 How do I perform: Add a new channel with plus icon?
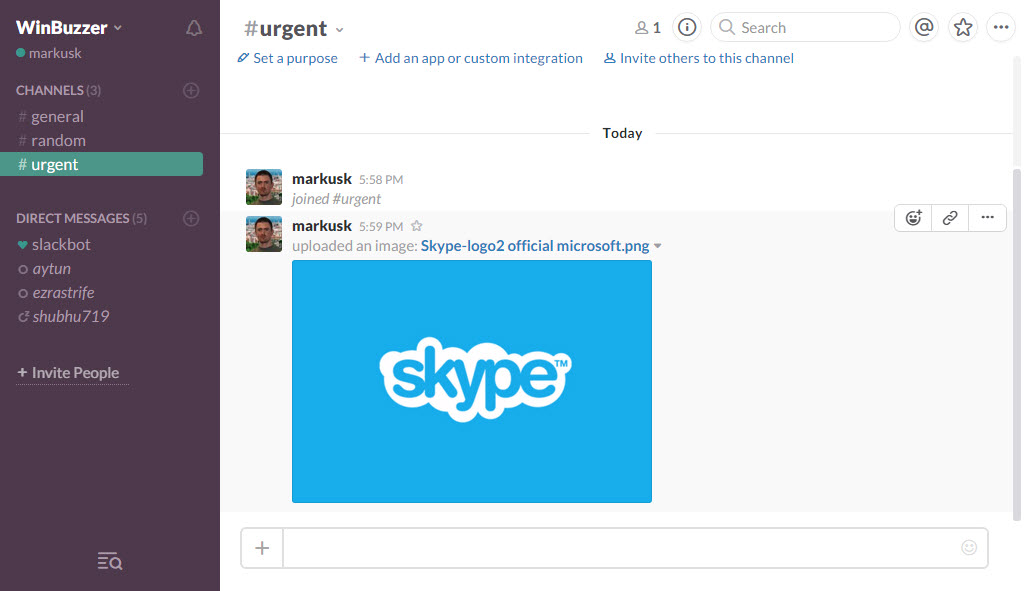(x=191, y=90)
